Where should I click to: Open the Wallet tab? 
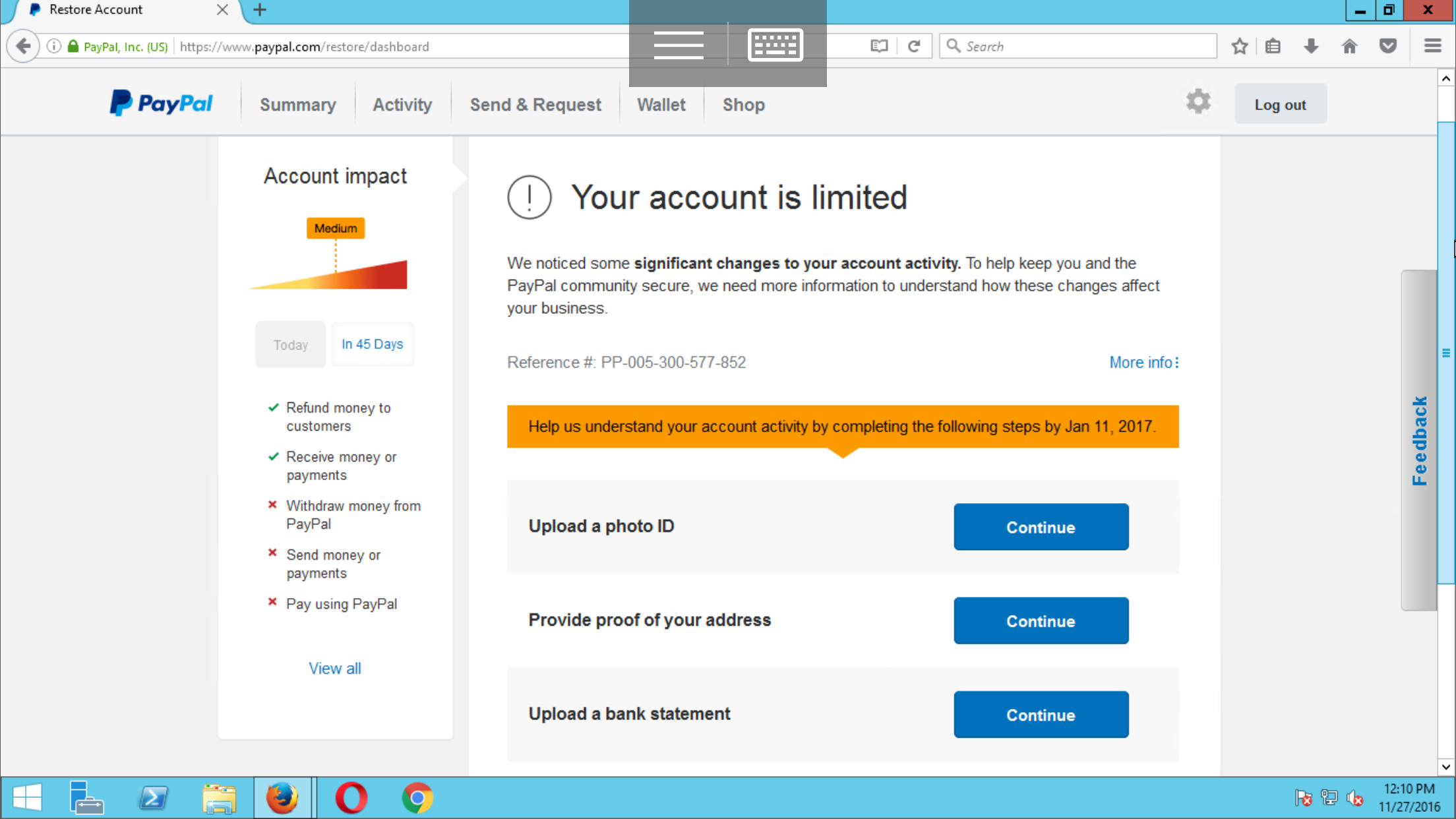pos(661,105)
